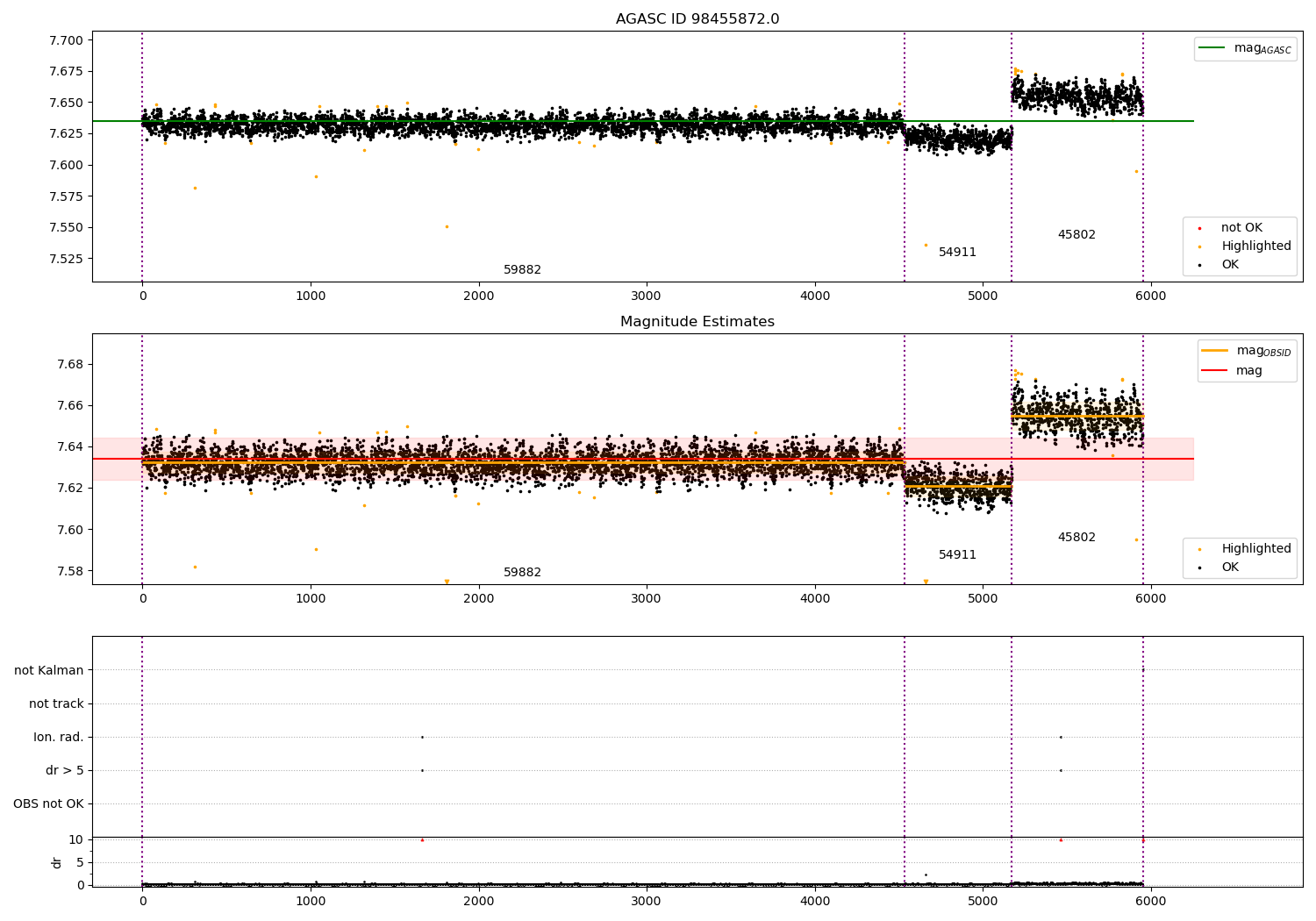Click 'OK' in the top panel legend
This screenshot has height=921, width=1316.
(1230, 265)
